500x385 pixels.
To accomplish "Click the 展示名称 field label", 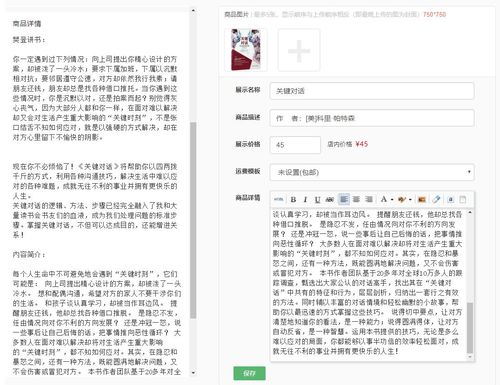I will point(248,90).
